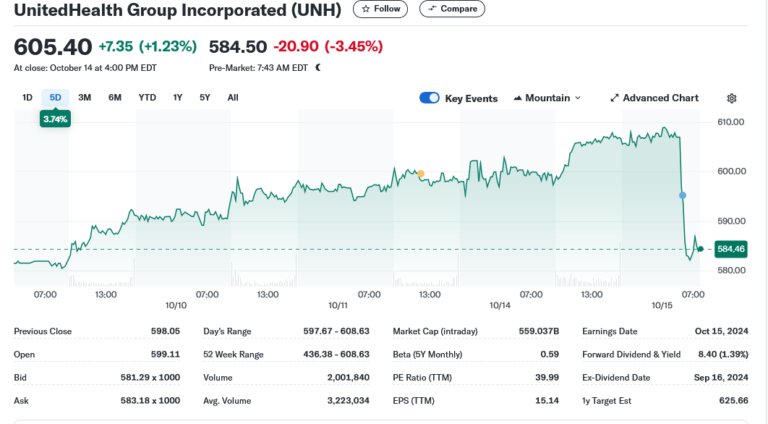Click the target estimate value 625.66
This screenshot has height=424, width=768.
(x=734, y=400)
